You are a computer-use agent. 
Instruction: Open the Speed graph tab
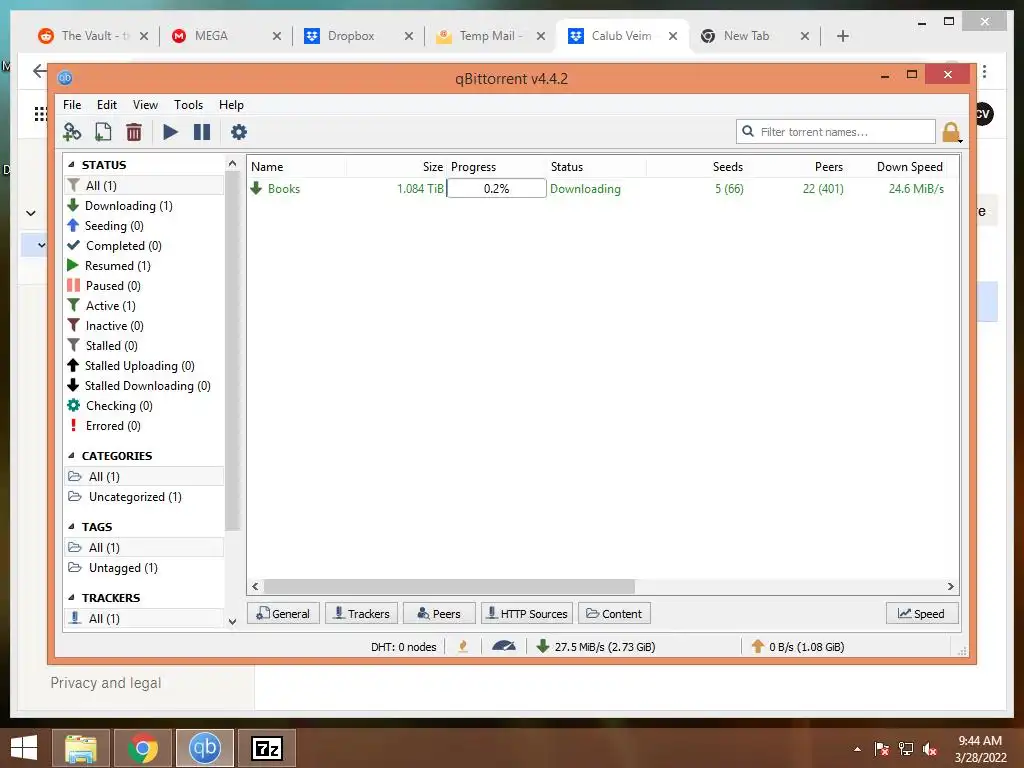click(x=922, y=614)
